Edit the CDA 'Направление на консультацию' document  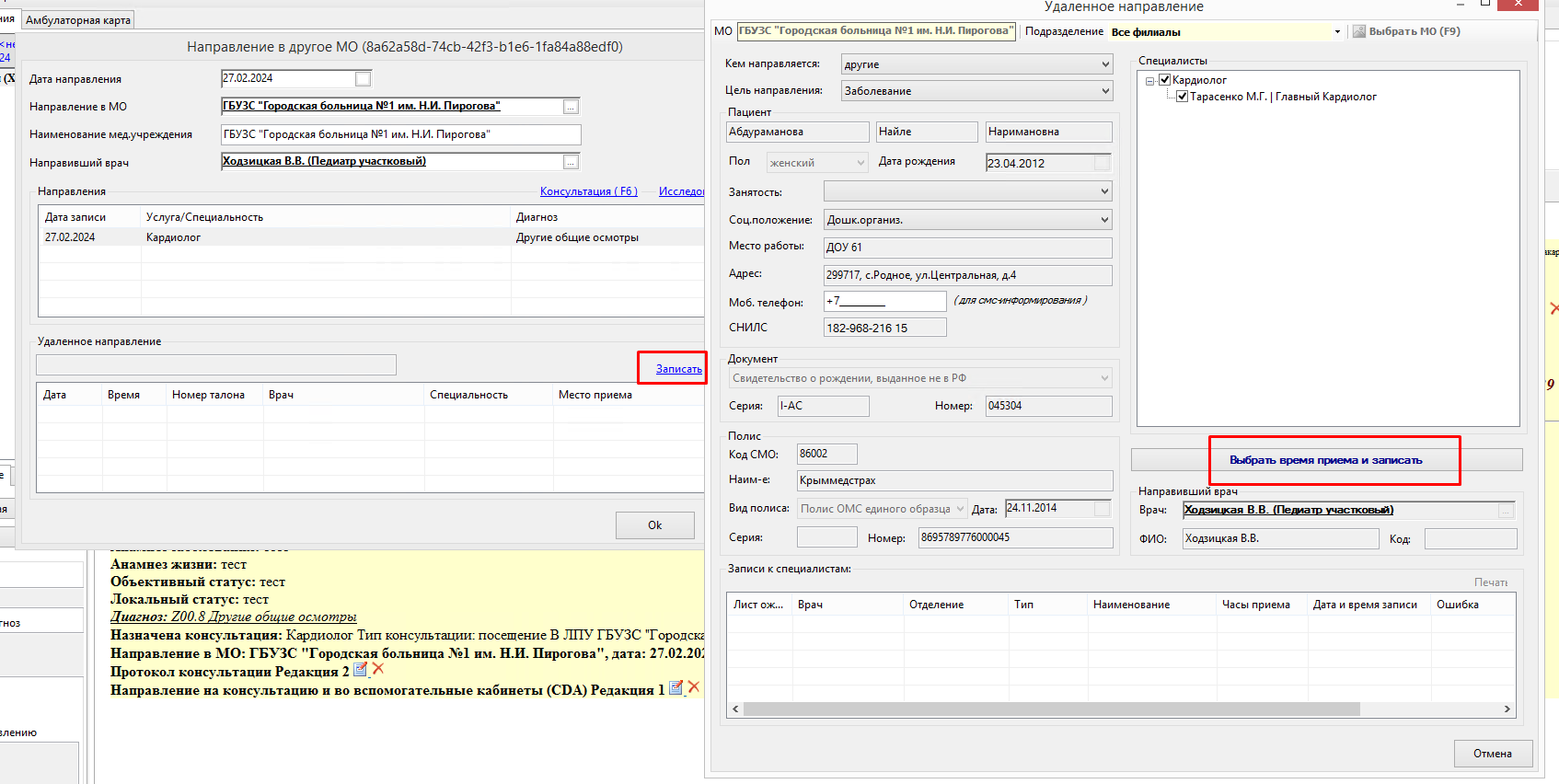[676, 687]
